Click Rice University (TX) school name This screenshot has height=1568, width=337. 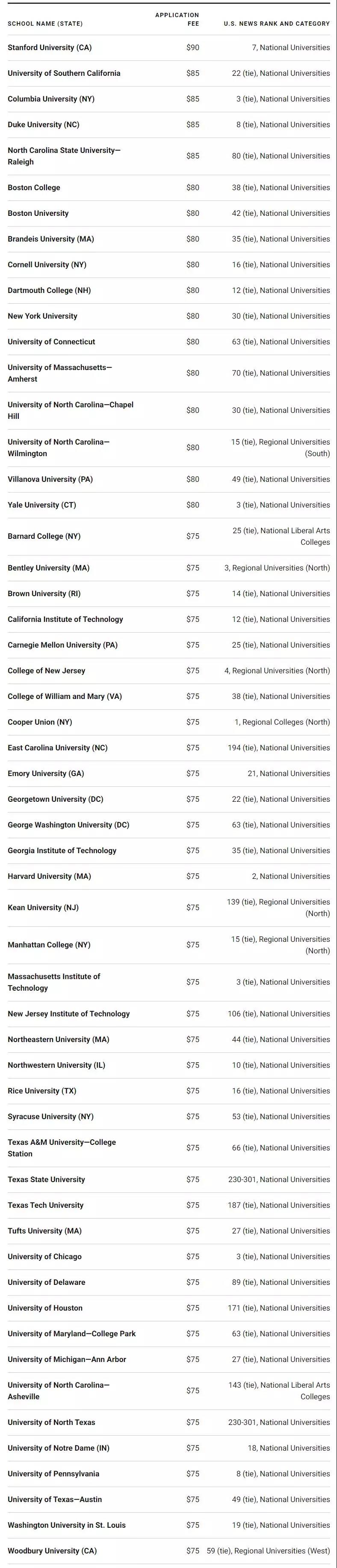42,1091
